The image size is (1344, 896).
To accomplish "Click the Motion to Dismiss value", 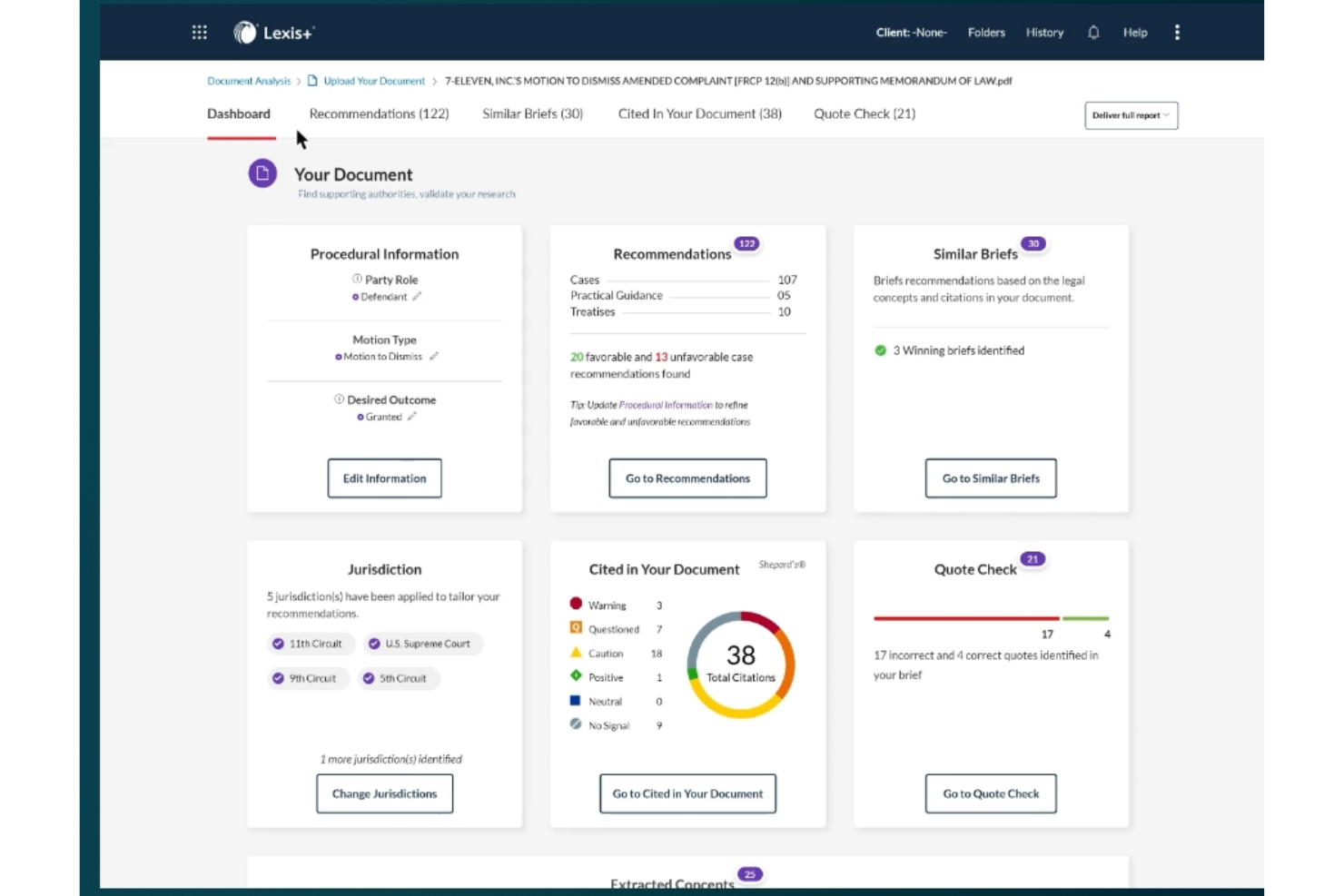I will click(x=382, y=357).
